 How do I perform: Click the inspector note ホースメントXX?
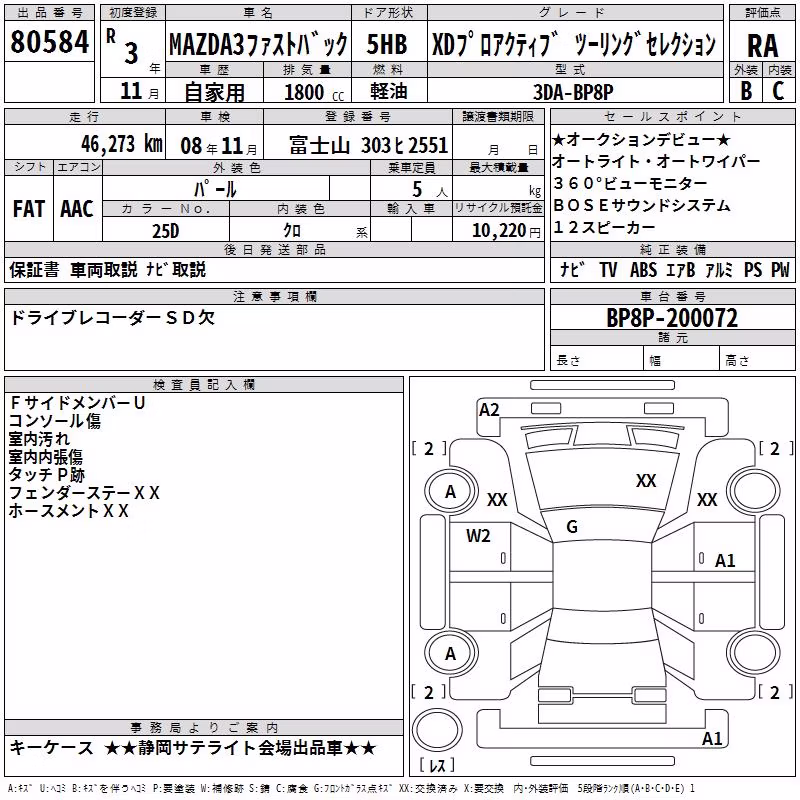point(68,510)
